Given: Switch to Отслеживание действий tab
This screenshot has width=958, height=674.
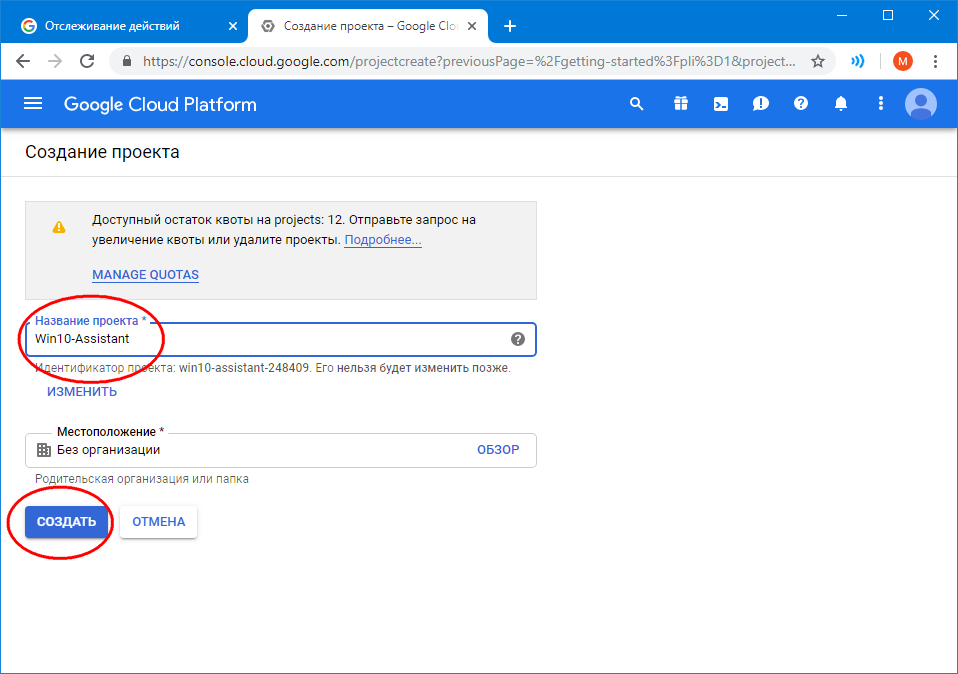Looking at the screenshot, I should tap(124, 26).
